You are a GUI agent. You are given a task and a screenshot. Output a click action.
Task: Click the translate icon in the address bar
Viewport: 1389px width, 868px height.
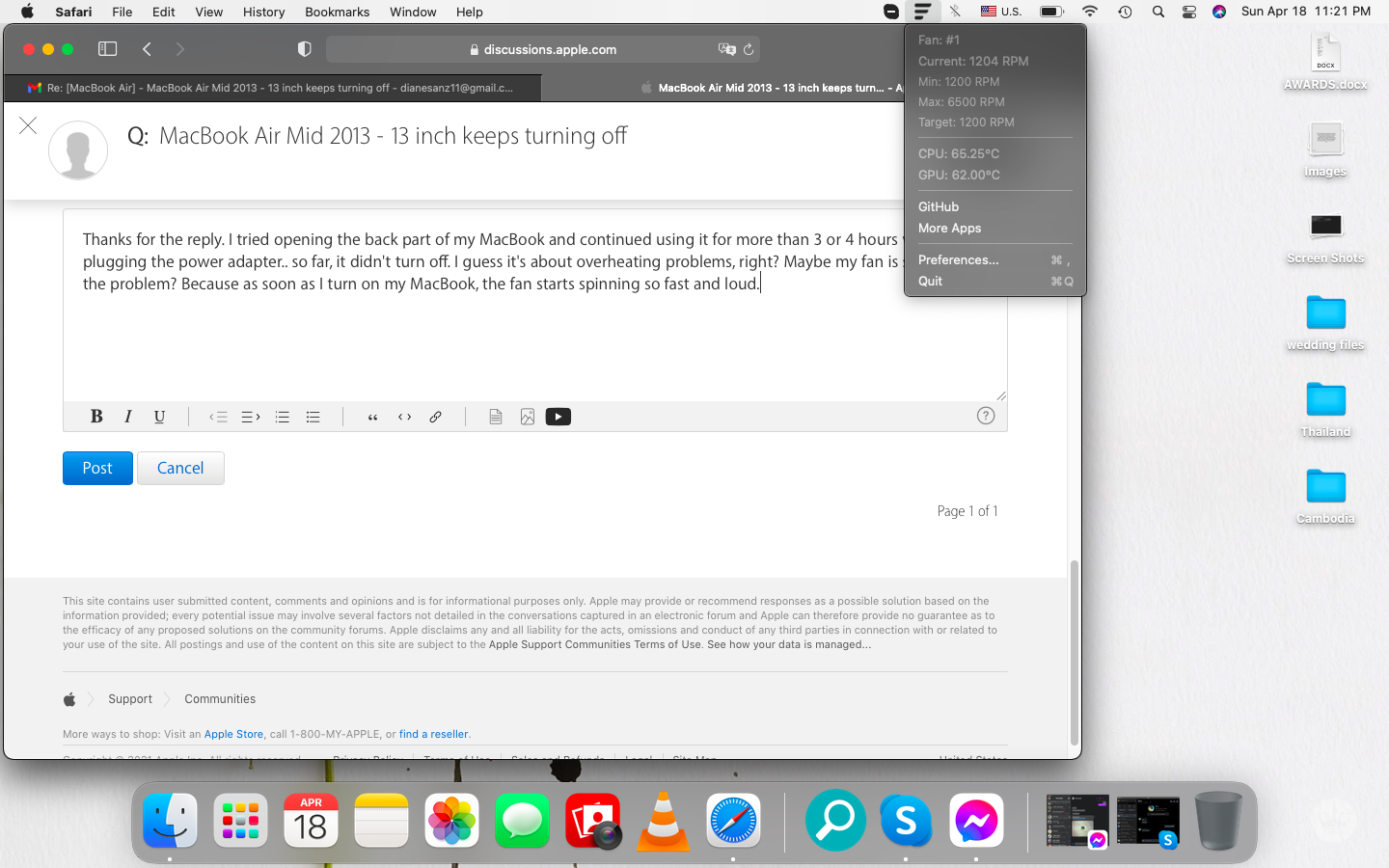point(726,49)
